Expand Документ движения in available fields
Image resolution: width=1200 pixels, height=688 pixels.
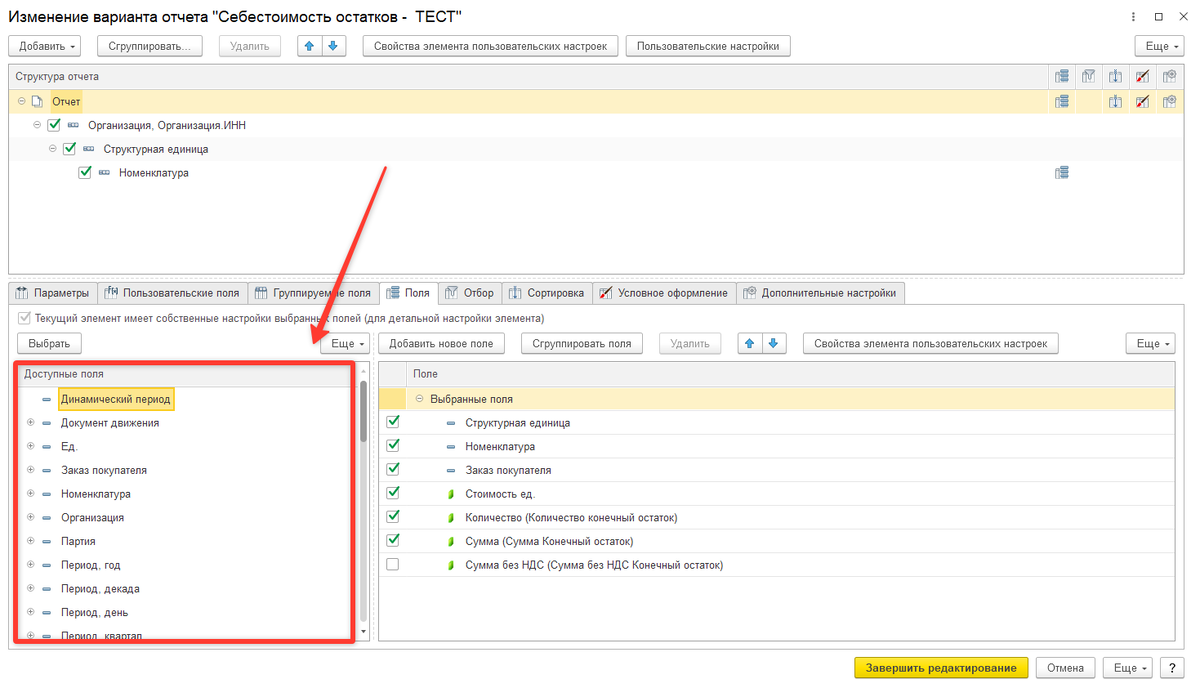pos(30,423)
